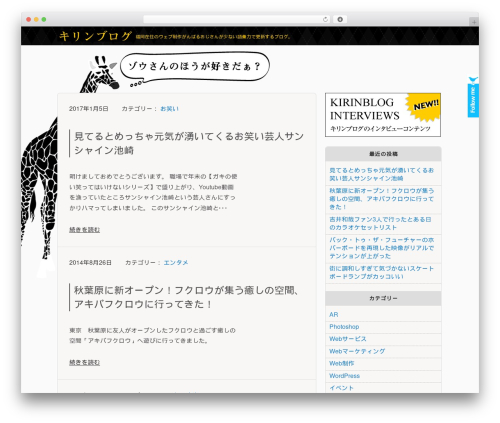Select the WordPress category
The width and height of the screenshot is (500, 423).
coord(344,376)
